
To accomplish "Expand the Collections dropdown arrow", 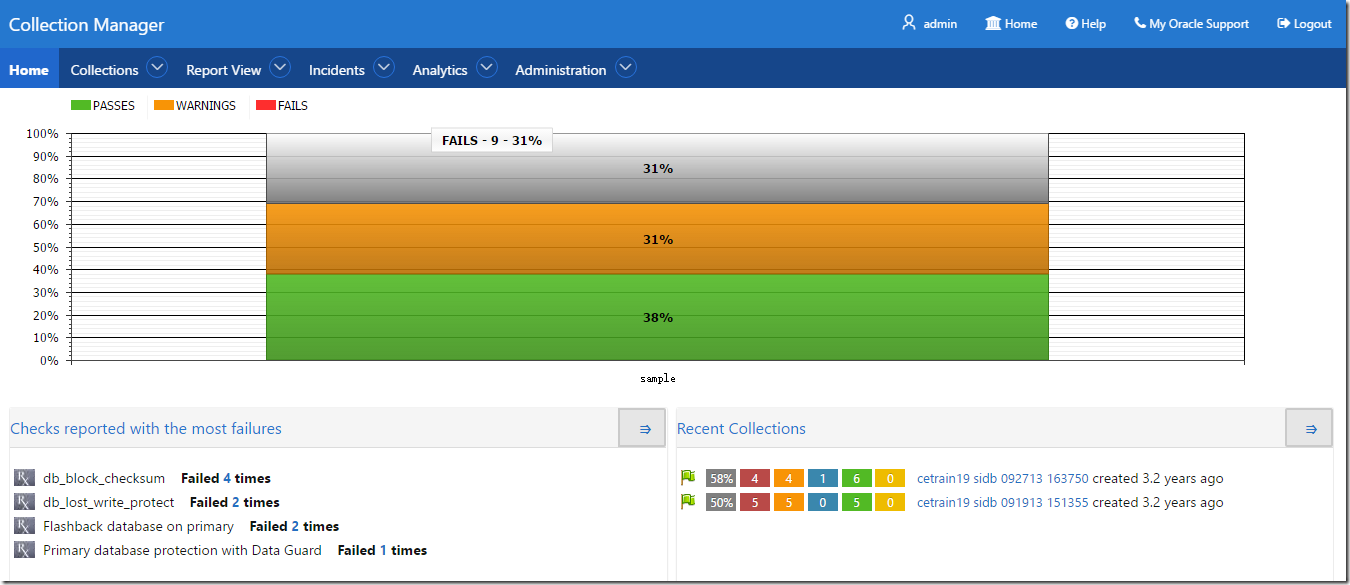I will [157, 68].
